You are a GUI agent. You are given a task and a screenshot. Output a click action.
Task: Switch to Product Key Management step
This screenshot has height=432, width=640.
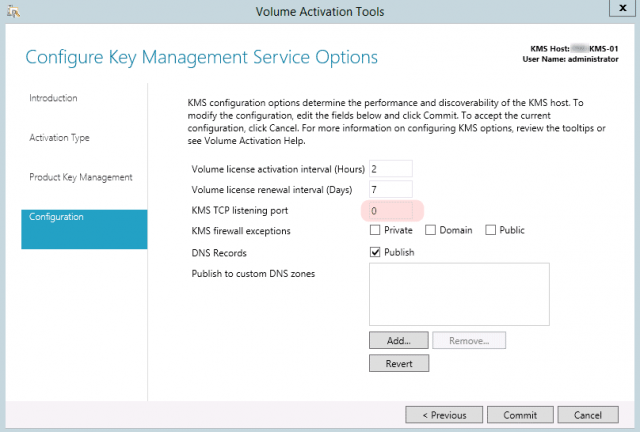(80, 177)
